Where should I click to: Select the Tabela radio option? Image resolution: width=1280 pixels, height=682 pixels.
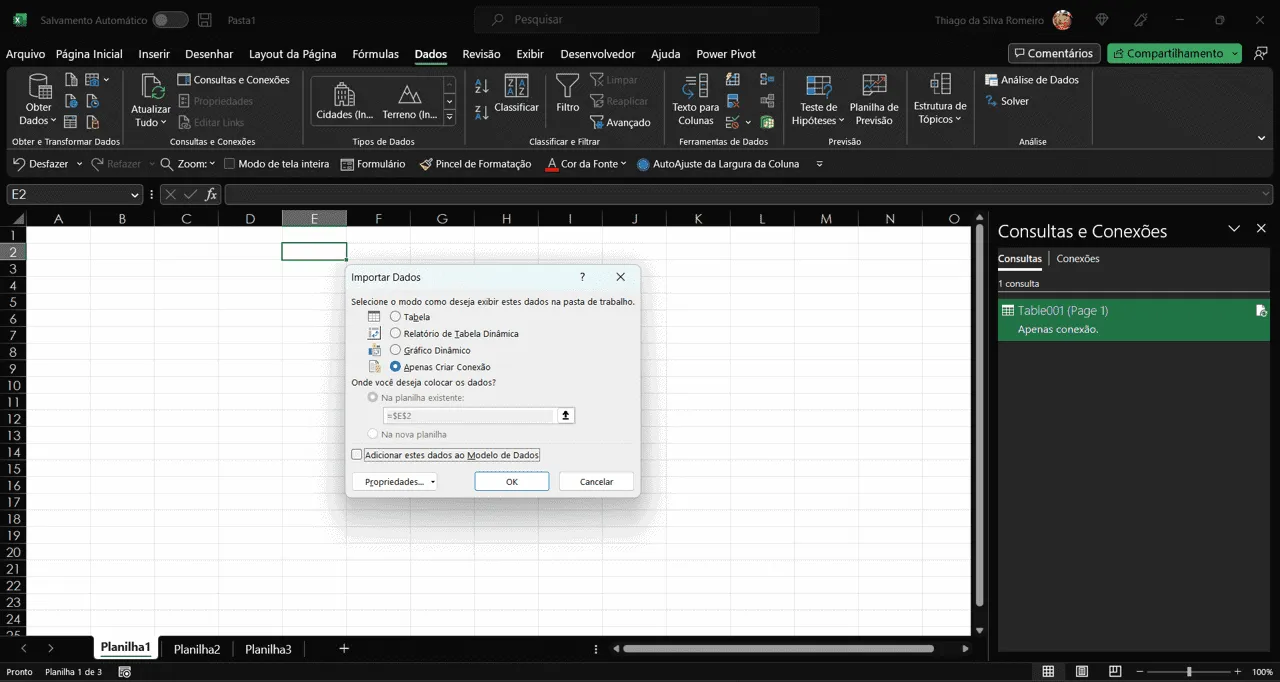[x=395, y=317]
